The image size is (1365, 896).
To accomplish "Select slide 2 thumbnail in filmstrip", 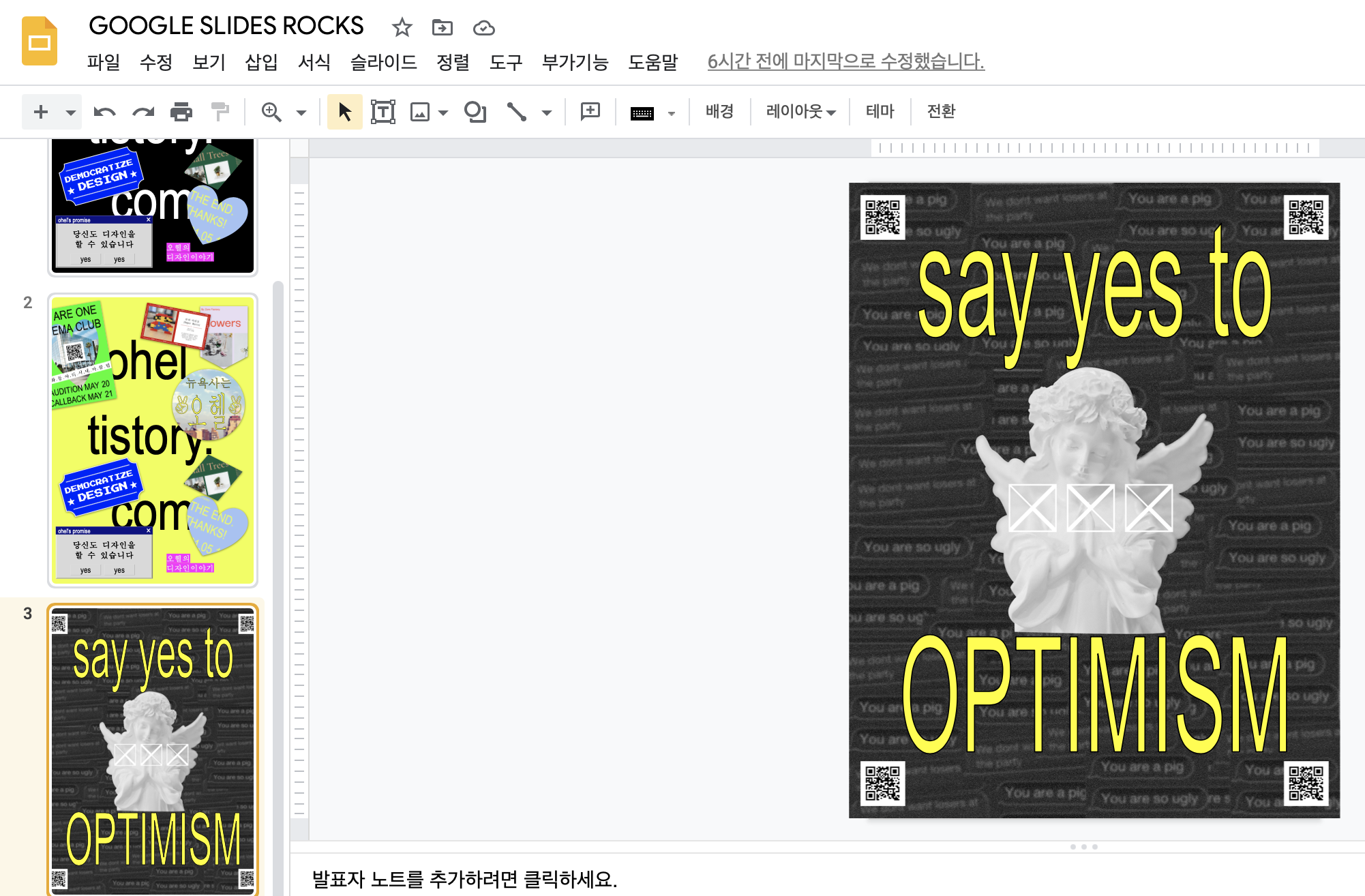I will [x=153, y=440].
